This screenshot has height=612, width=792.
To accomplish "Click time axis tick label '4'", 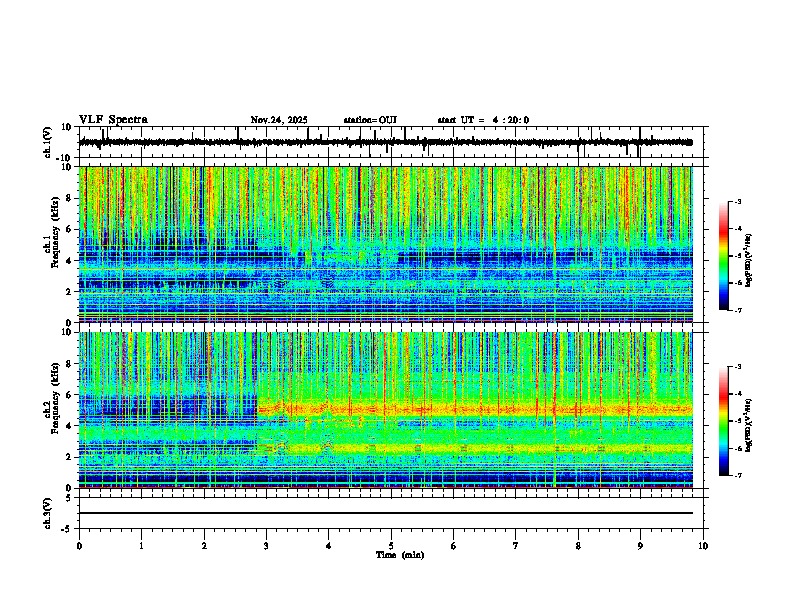I will [x=329, y=546].
